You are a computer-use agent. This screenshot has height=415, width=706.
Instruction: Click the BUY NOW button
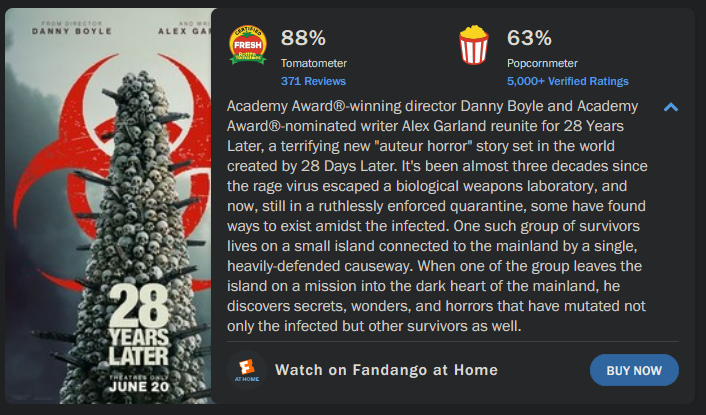coord(634,370)
